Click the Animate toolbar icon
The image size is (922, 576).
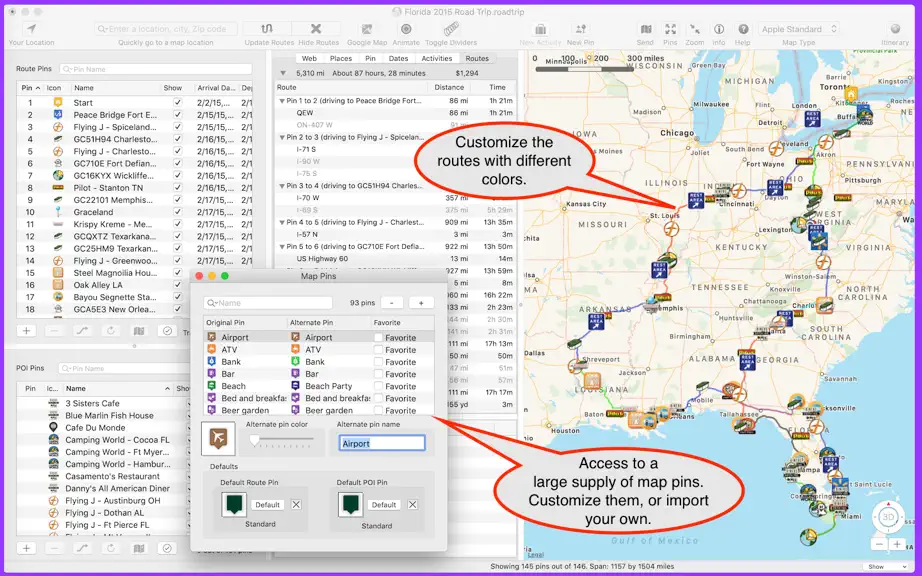[x=406, y=29]
